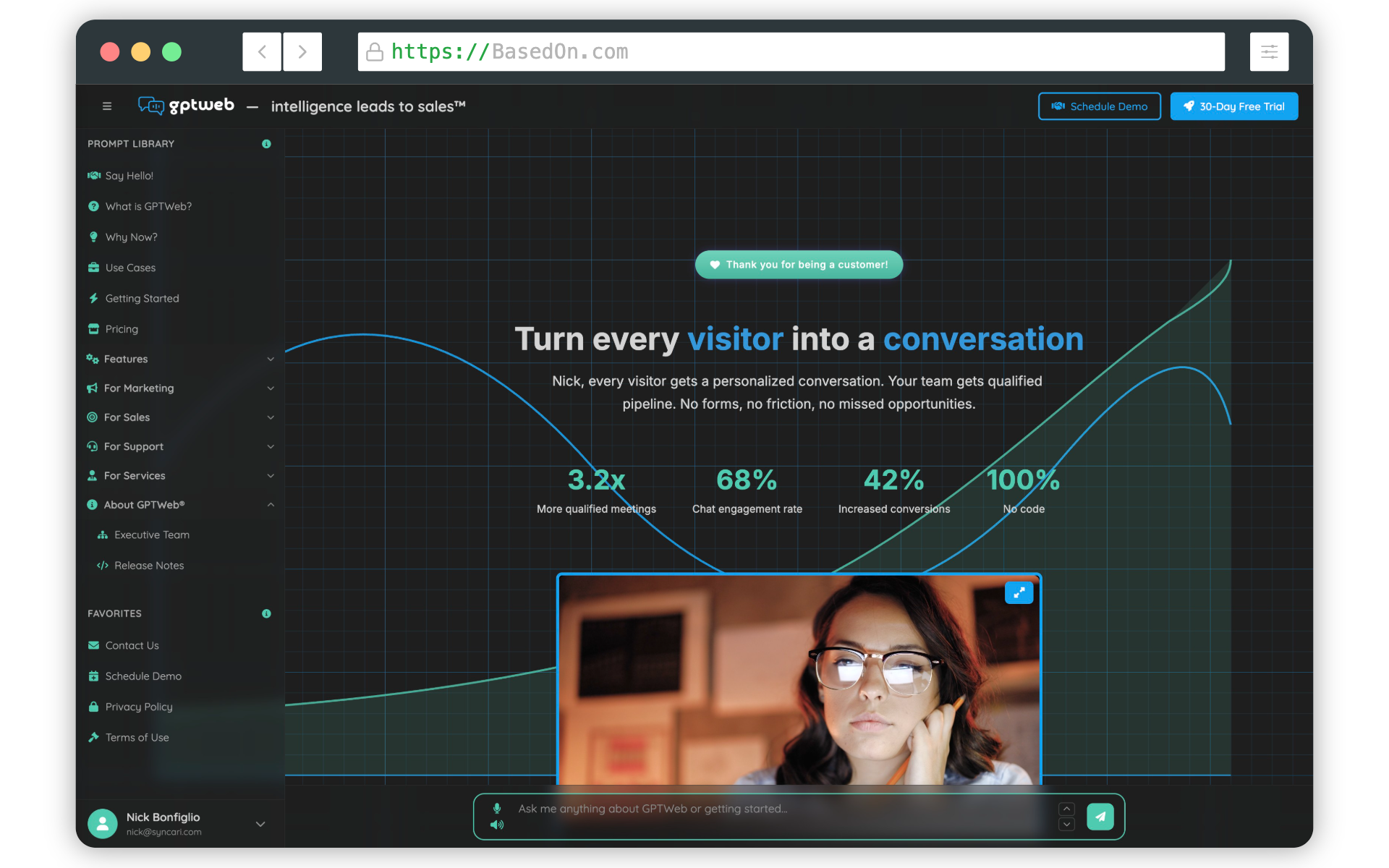Start the 30-Day Free Trial
1389x868 pixels.
click(x=1234, y=106)
